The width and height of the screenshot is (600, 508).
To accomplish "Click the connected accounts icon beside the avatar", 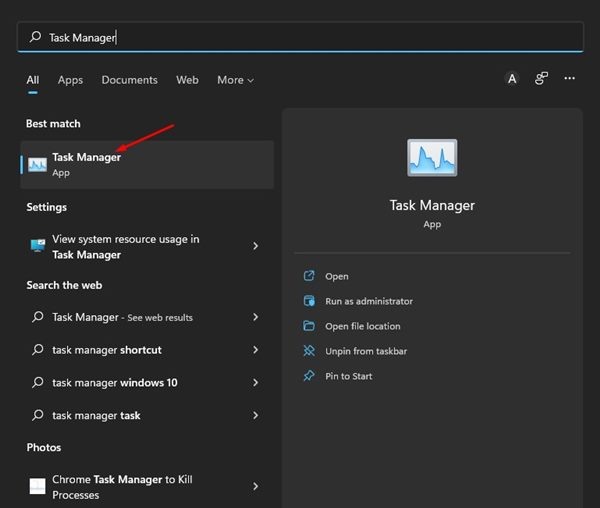I will point(541,79).
